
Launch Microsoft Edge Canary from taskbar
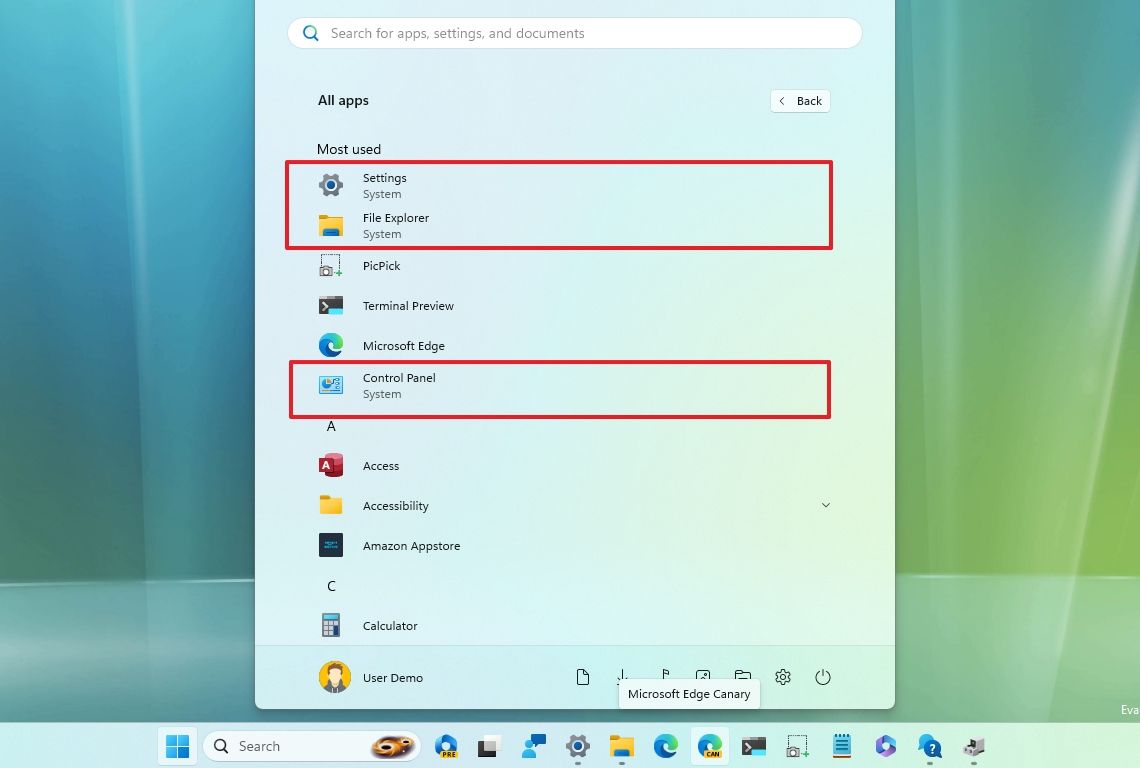click(710, 746)
